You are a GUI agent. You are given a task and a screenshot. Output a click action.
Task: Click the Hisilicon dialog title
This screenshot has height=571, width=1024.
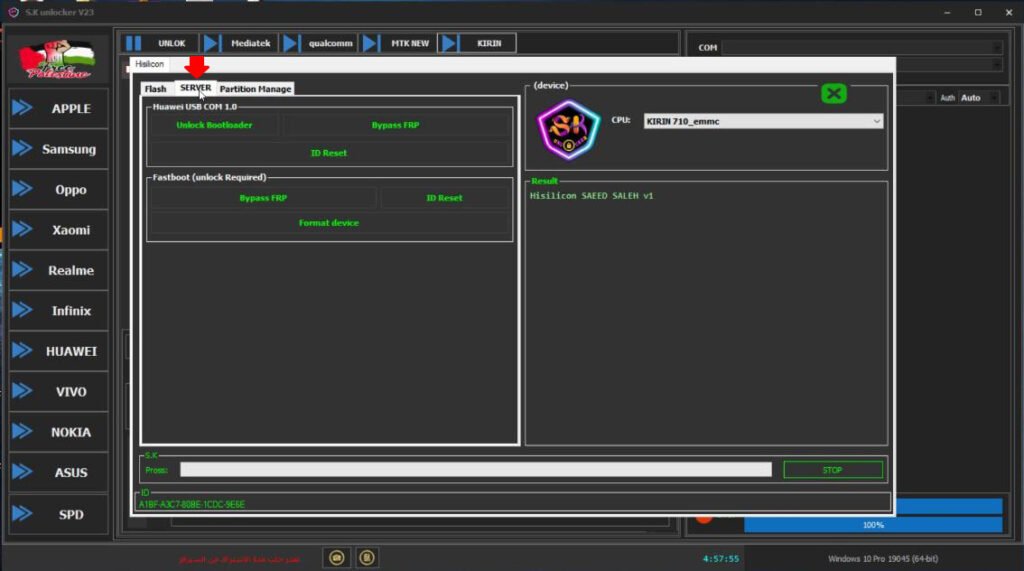[150, 64]
